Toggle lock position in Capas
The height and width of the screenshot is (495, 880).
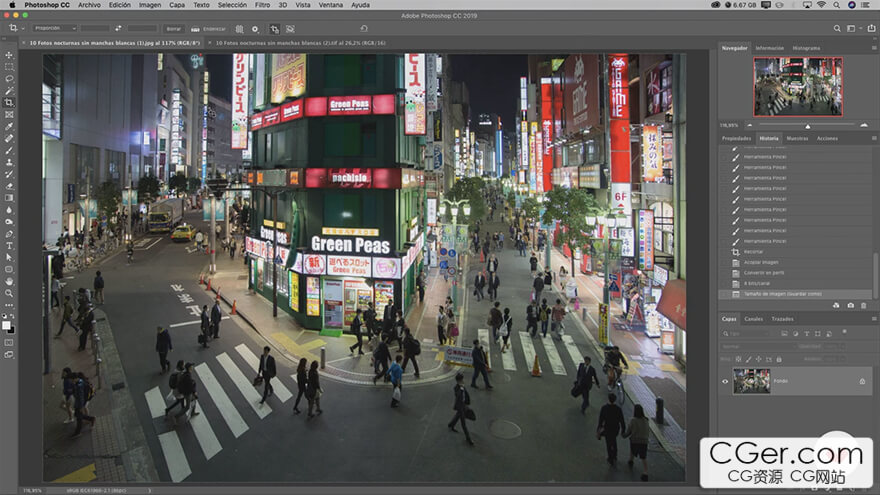tap(759, 359)
